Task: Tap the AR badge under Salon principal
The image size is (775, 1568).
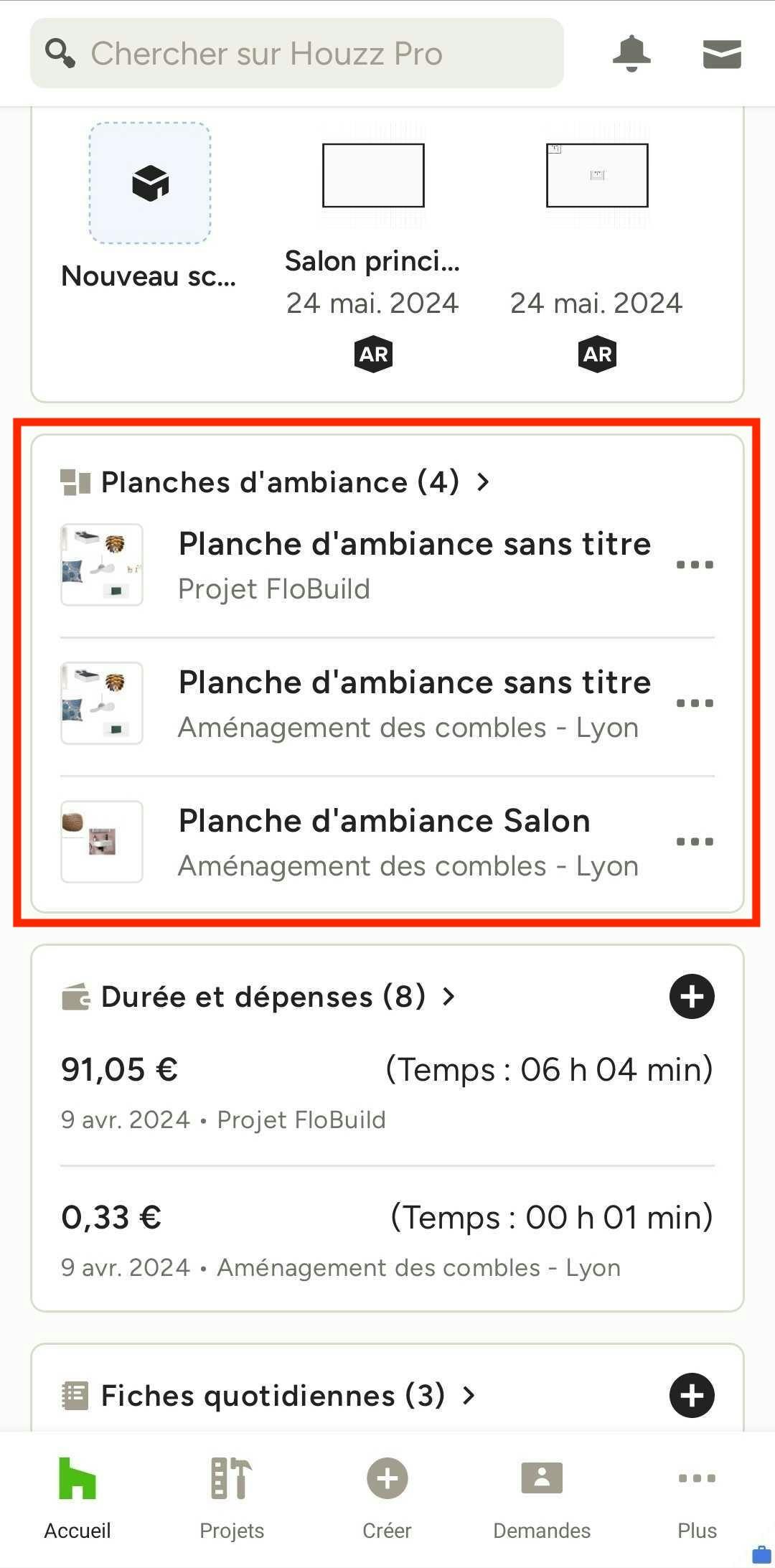Action: [373, 354]
